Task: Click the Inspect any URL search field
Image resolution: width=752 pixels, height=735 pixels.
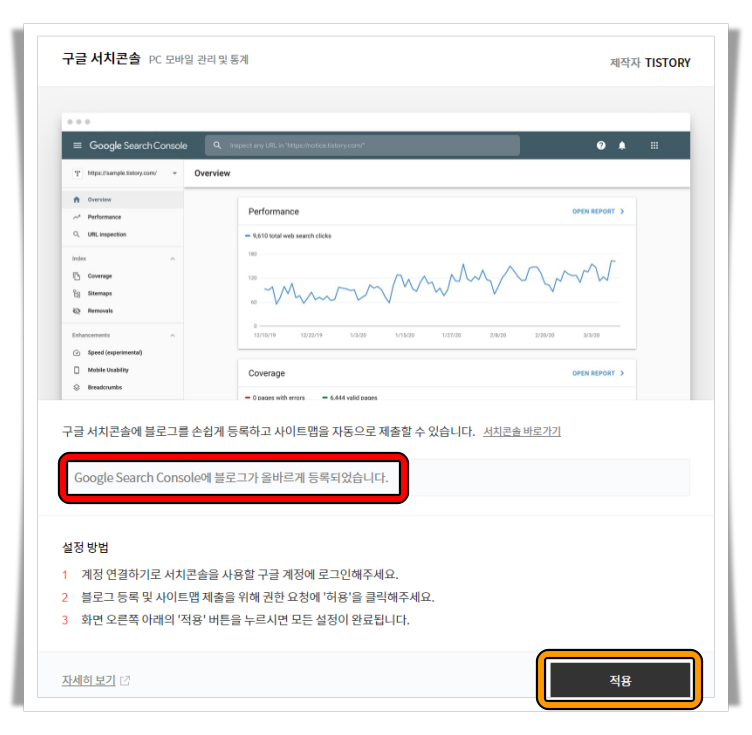Action: click(362, 145)
